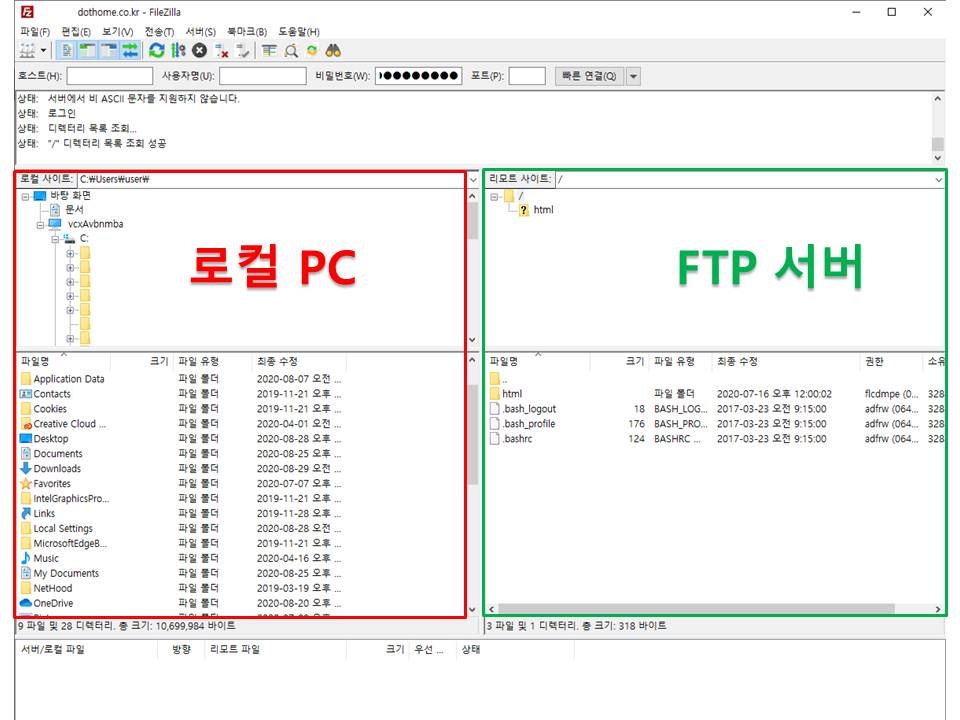Select the .bash_logout remote file

(x=529, y=409)
